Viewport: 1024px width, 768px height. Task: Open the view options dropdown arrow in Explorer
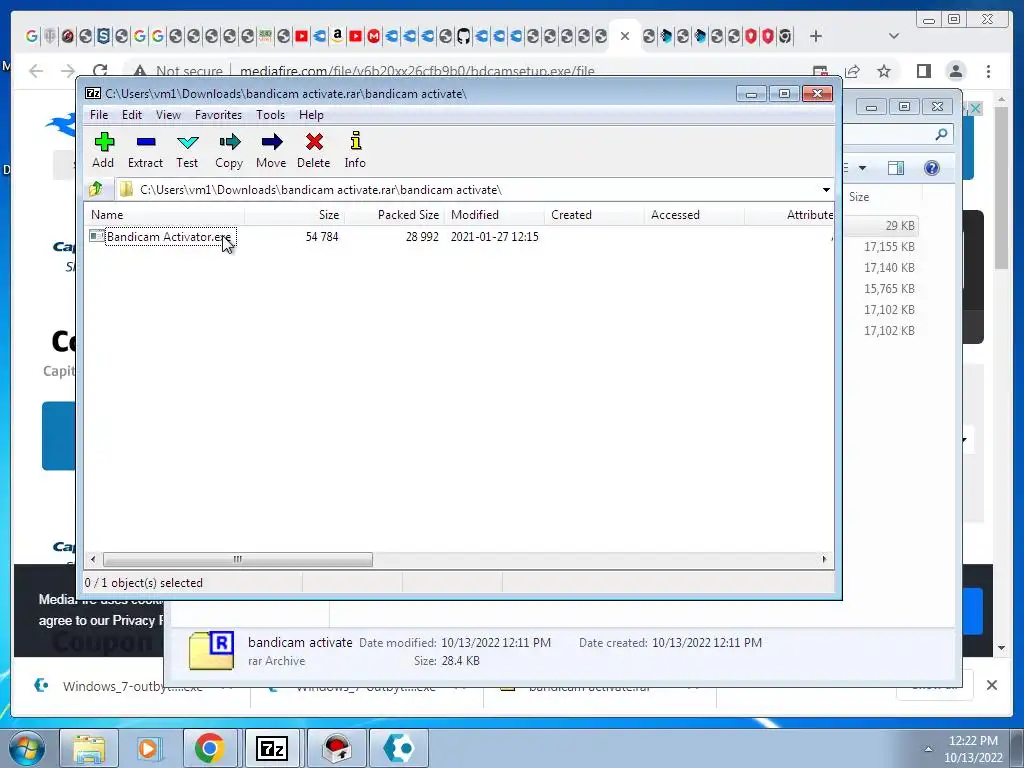point(862,168)
